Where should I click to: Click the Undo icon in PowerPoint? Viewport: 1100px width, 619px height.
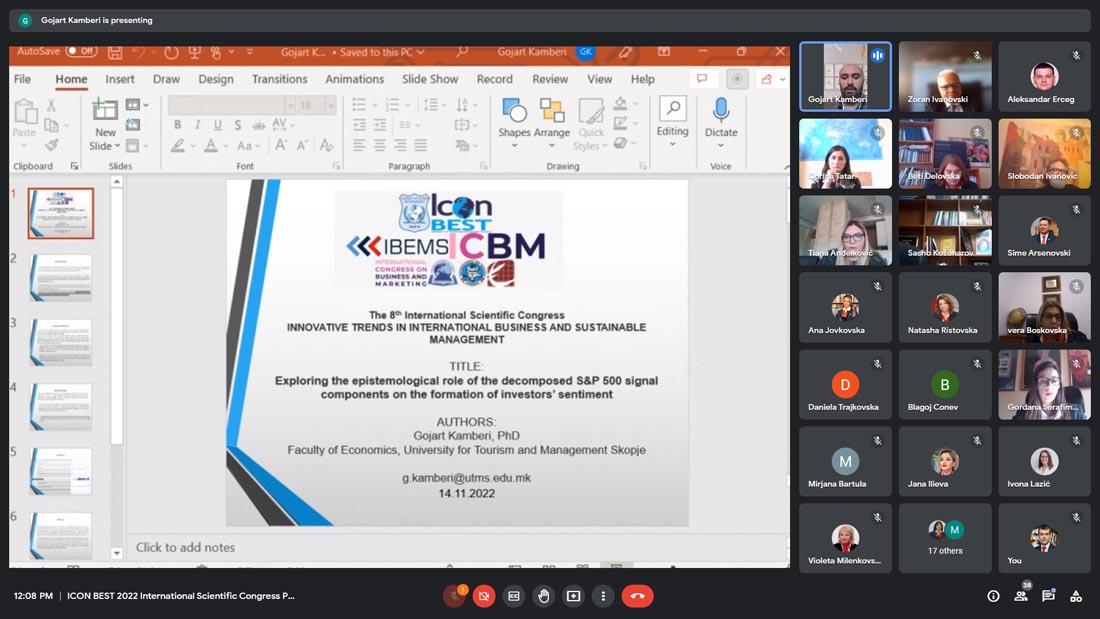pyautogui.click(x=139, y=52)
